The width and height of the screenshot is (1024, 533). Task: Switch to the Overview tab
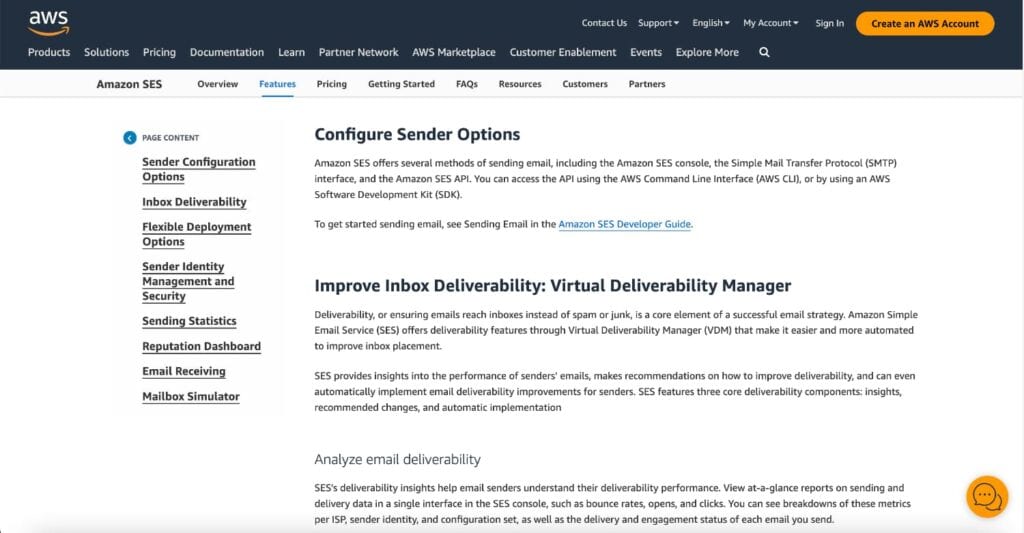217,84
